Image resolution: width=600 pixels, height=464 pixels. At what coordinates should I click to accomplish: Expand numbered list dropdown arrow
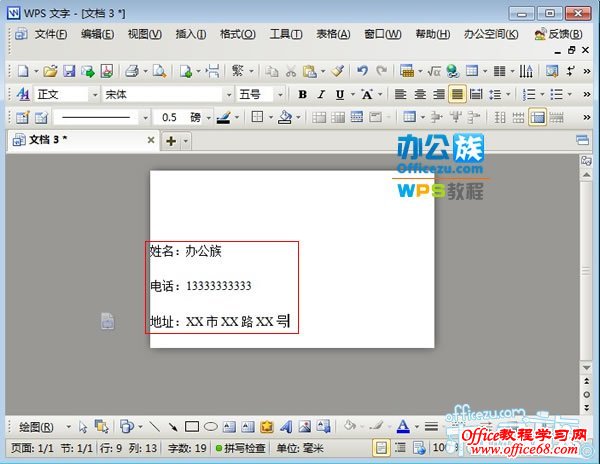542,94
